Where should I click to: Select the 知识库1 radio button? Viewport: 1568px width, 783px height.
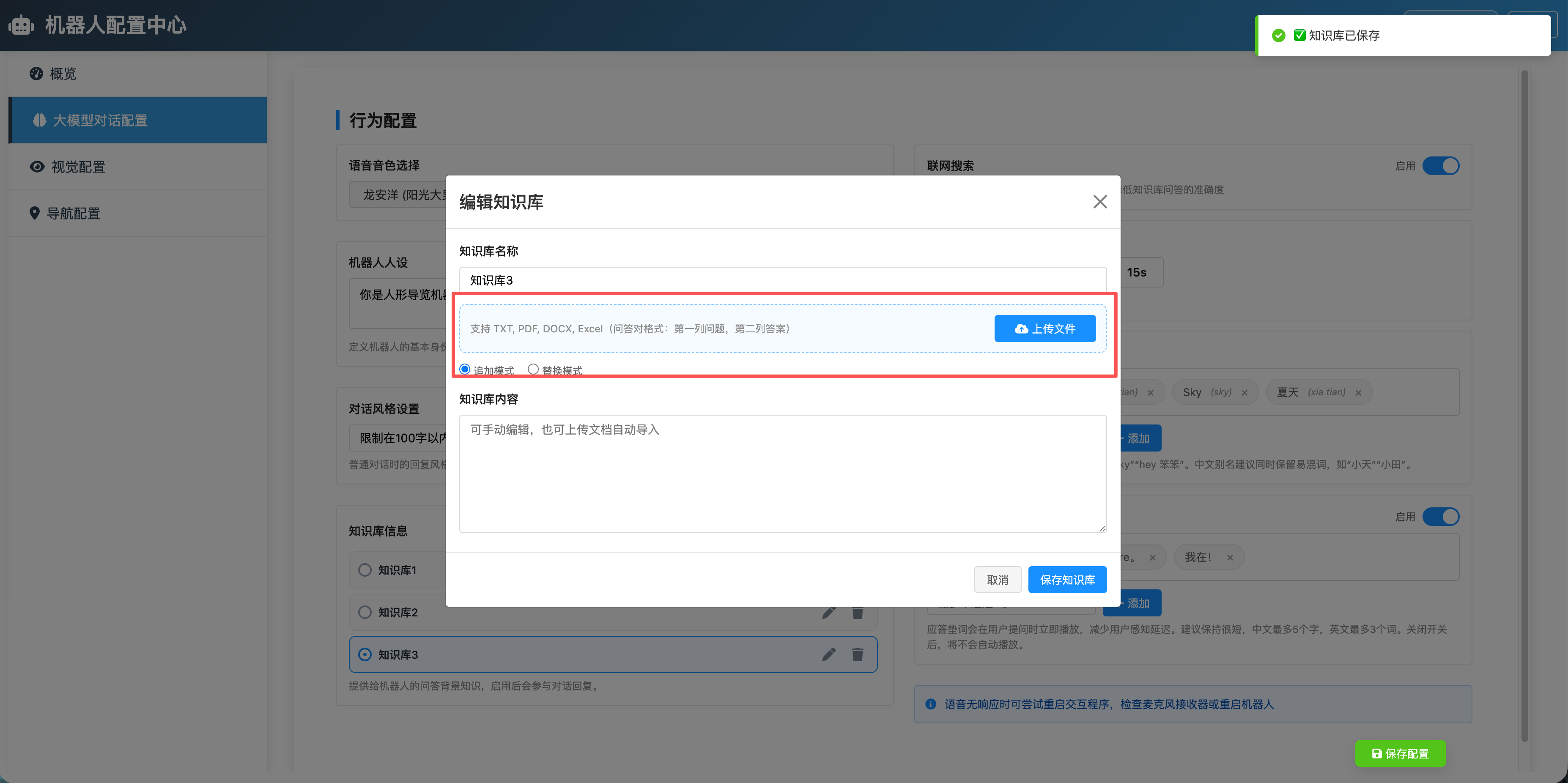click(x=365, y=570)
